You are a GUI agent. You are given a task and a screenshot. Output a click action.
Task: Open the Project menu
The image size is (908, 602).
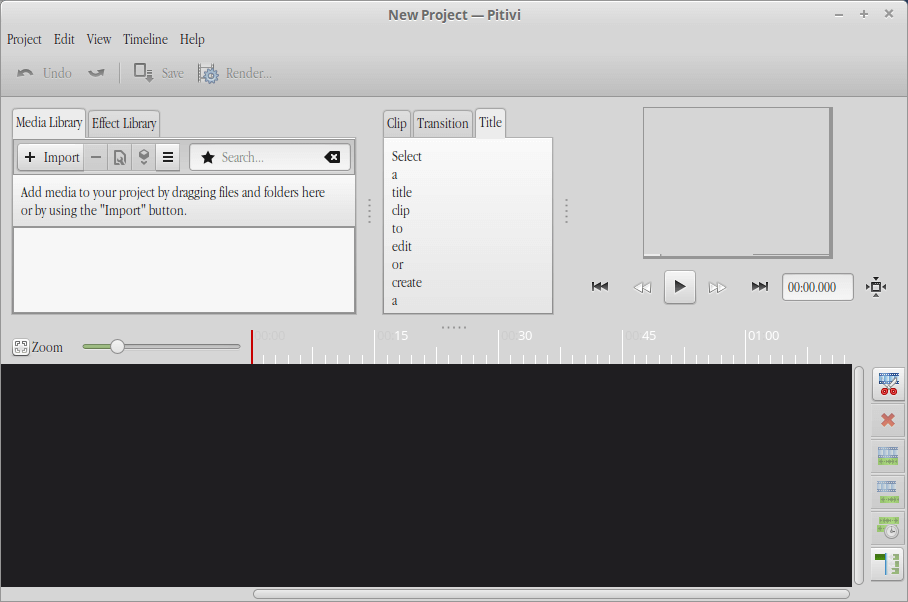(x=24, y=39)
